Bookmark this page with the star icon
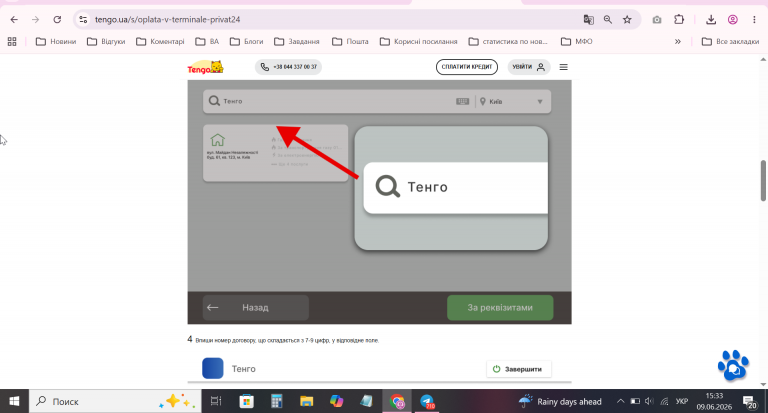Screen dimensions: 768x413 coord(627,20)
